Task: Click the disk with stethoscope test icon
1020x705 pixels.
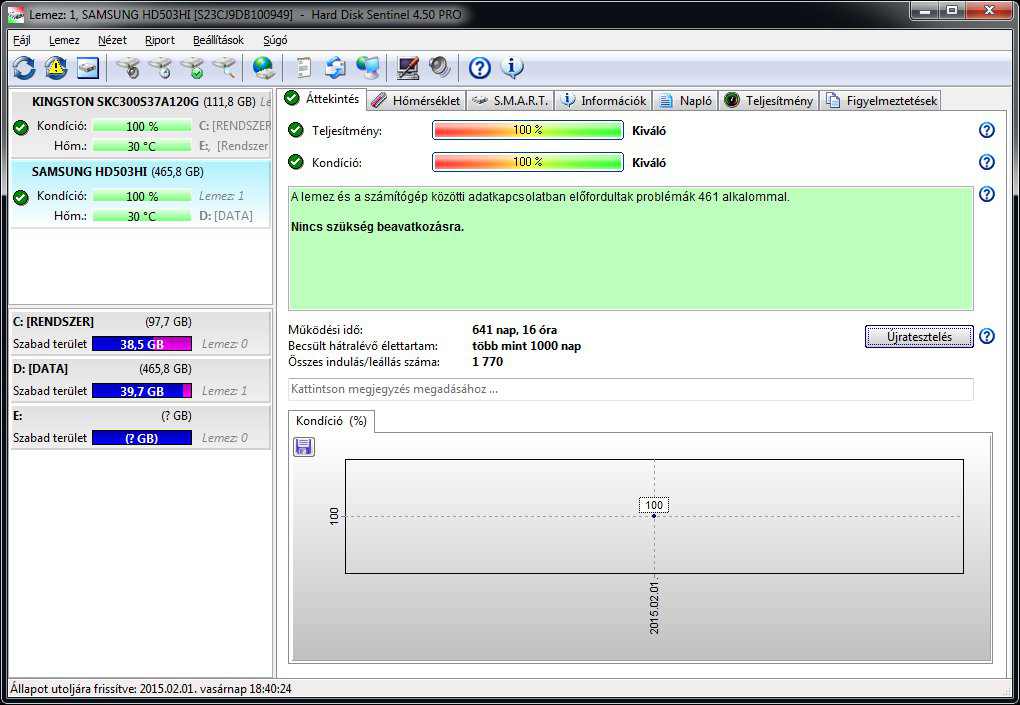Action: [128, 68]
